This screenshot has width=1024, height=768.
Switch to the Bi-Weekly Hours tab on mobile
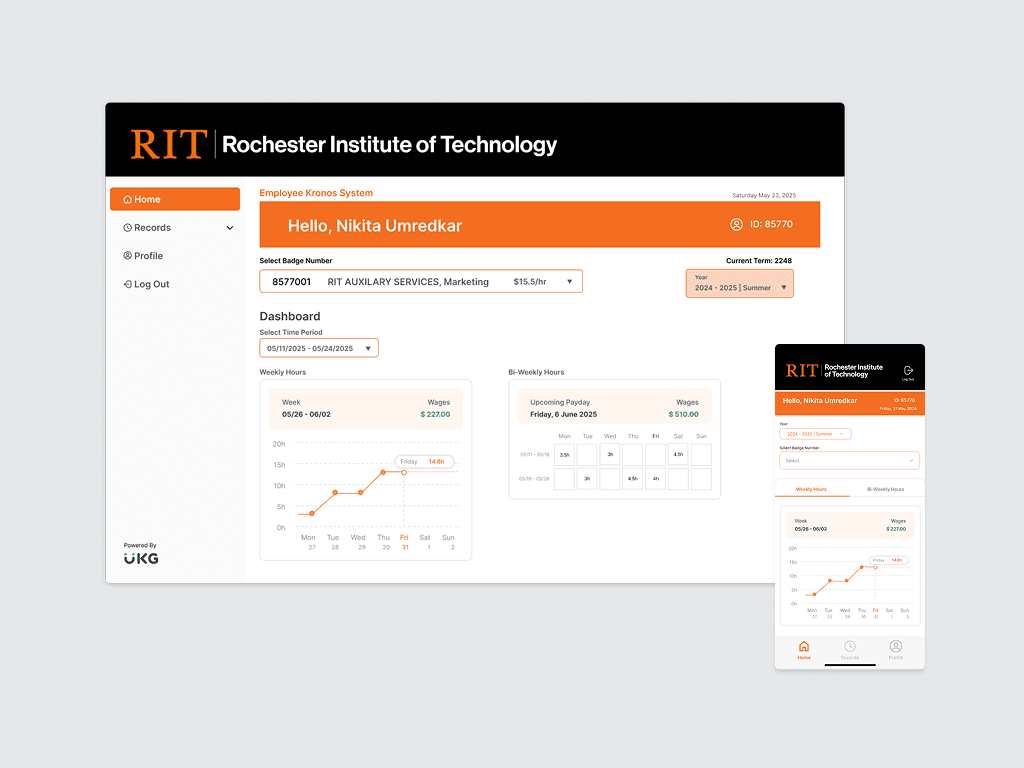click(886, 489)
